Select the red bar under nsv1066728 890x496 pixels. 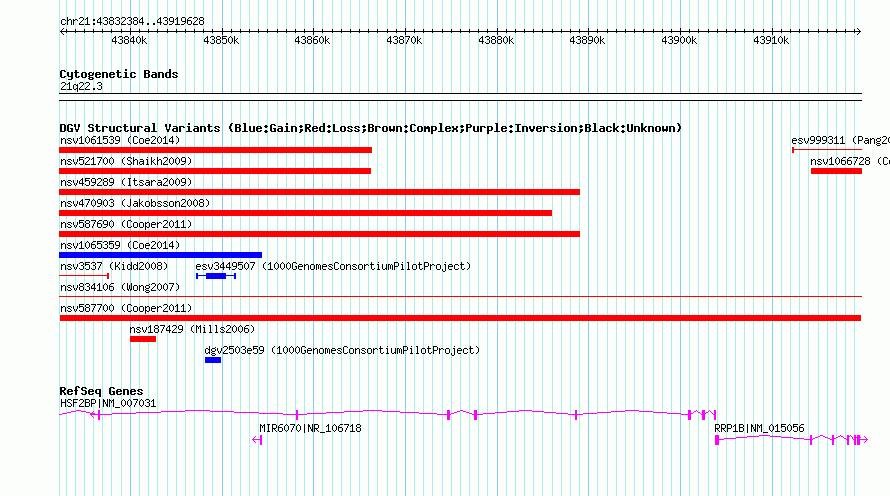click(836, 171)
